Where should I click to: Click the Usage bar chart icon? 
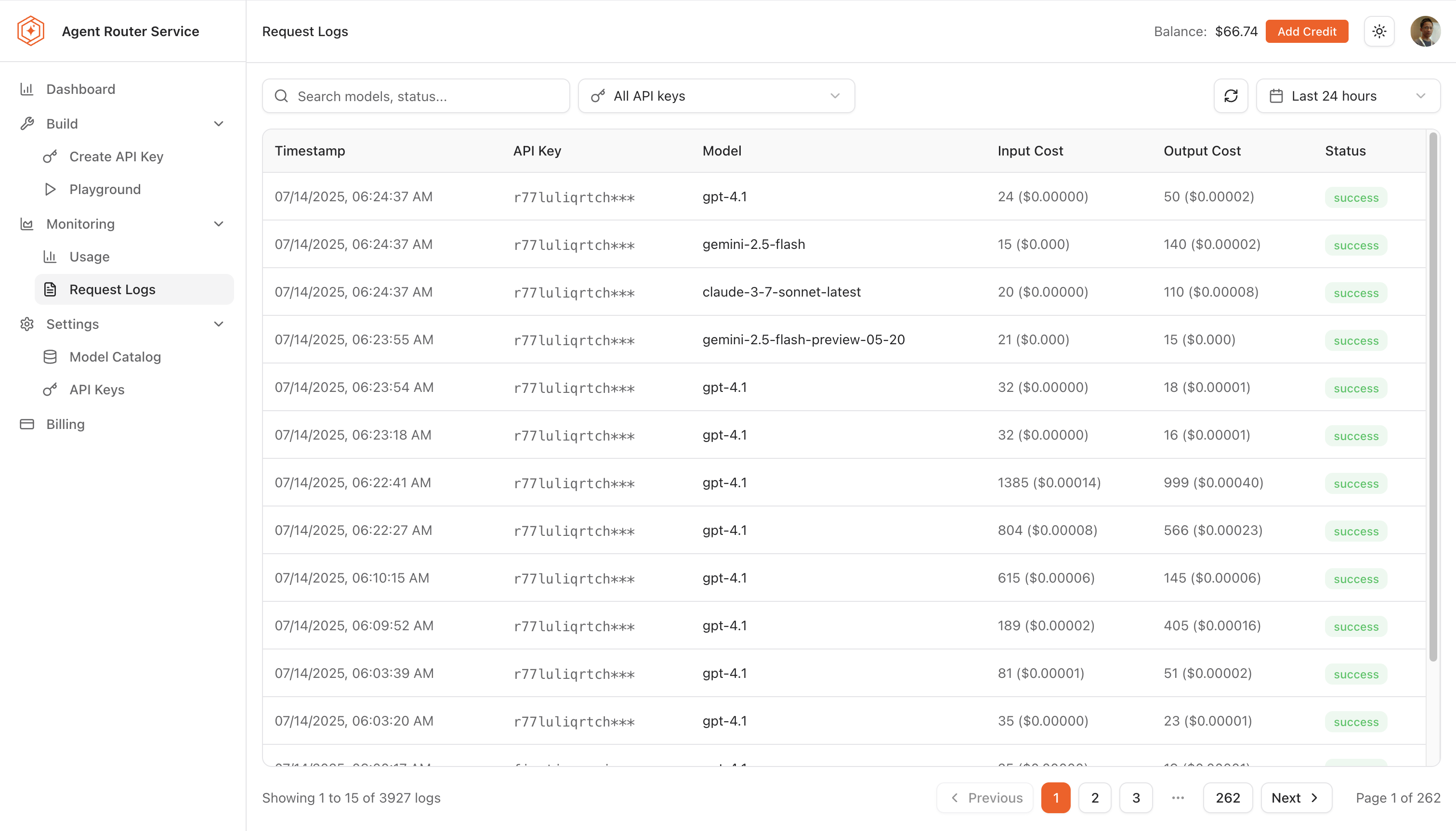point(50,256)
